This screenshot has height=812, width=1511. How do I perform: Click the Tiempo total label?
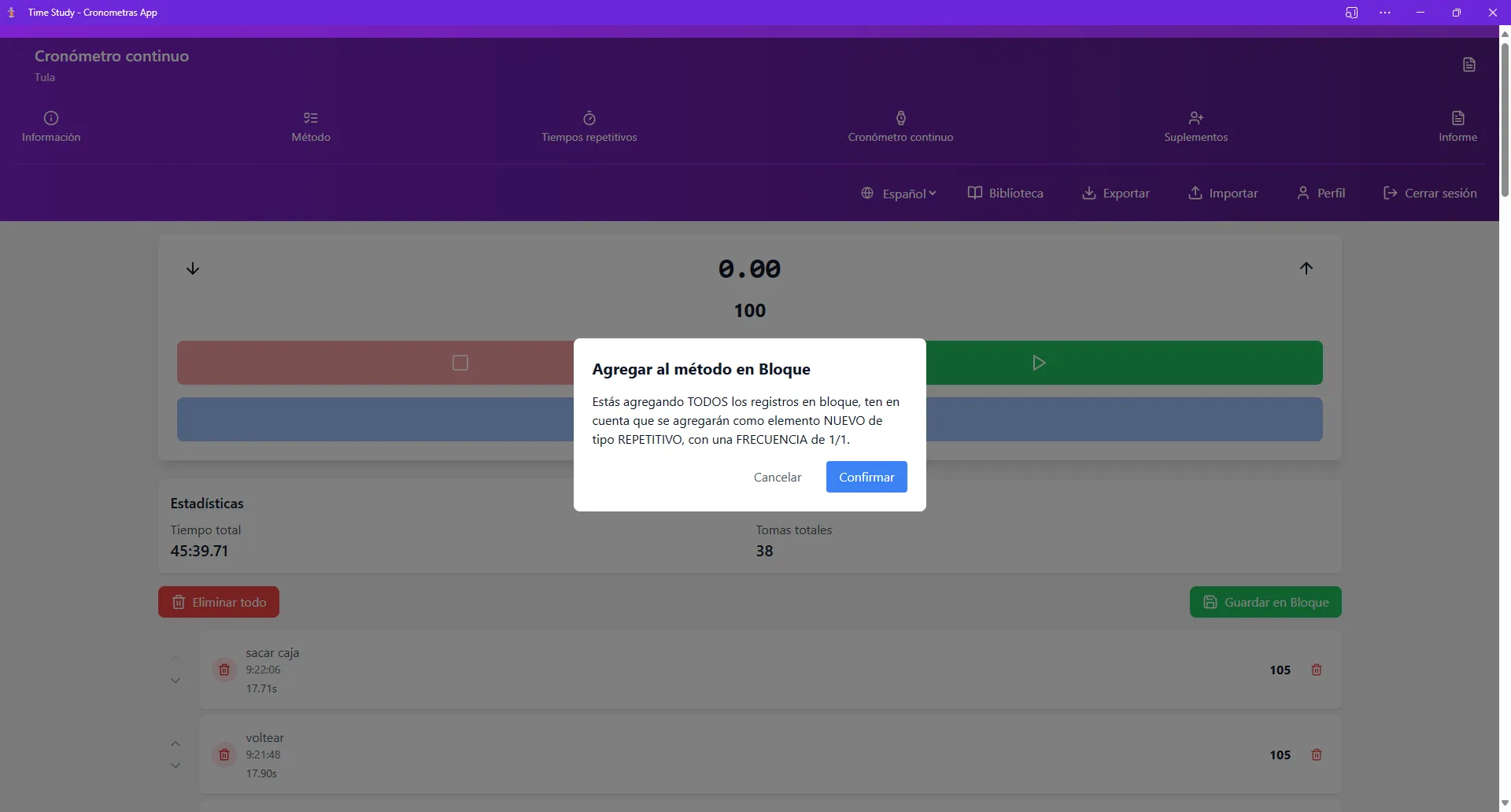coord(205,530)
